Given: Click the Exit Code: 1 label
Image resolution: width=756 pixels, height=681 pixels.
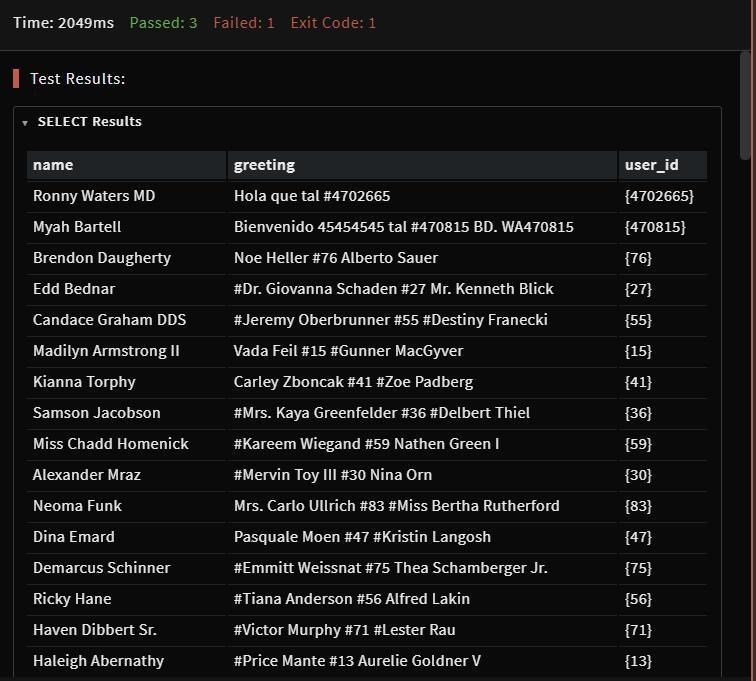Looking at the screenshot, I should pyautogui.click(x=333, y=23).
